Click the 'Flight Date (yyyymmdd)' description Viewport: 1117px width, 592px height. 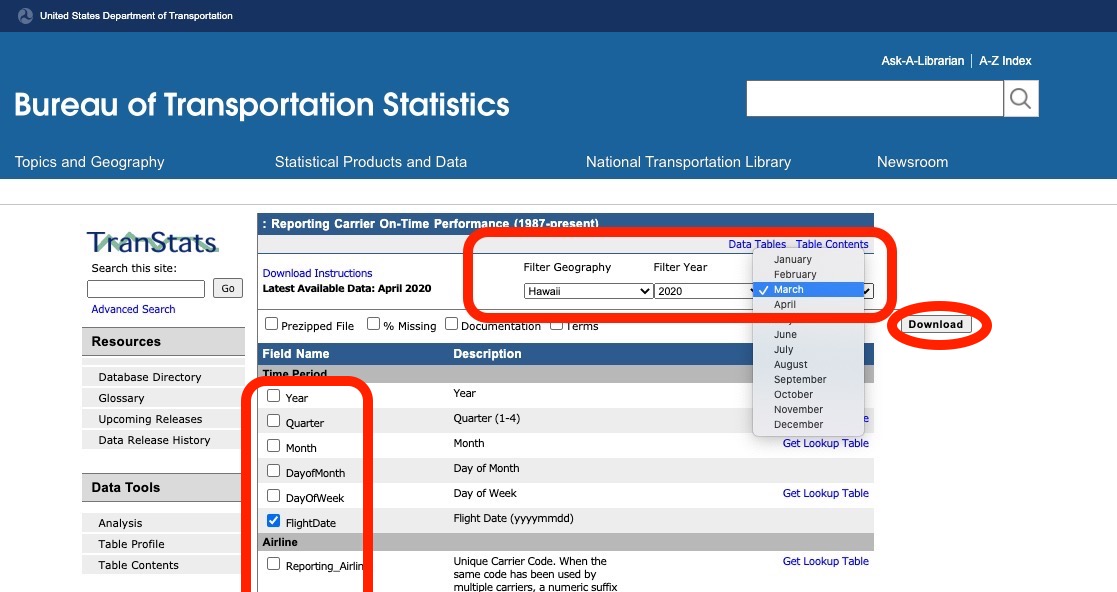pyautogui.click(x=514, y=519)
